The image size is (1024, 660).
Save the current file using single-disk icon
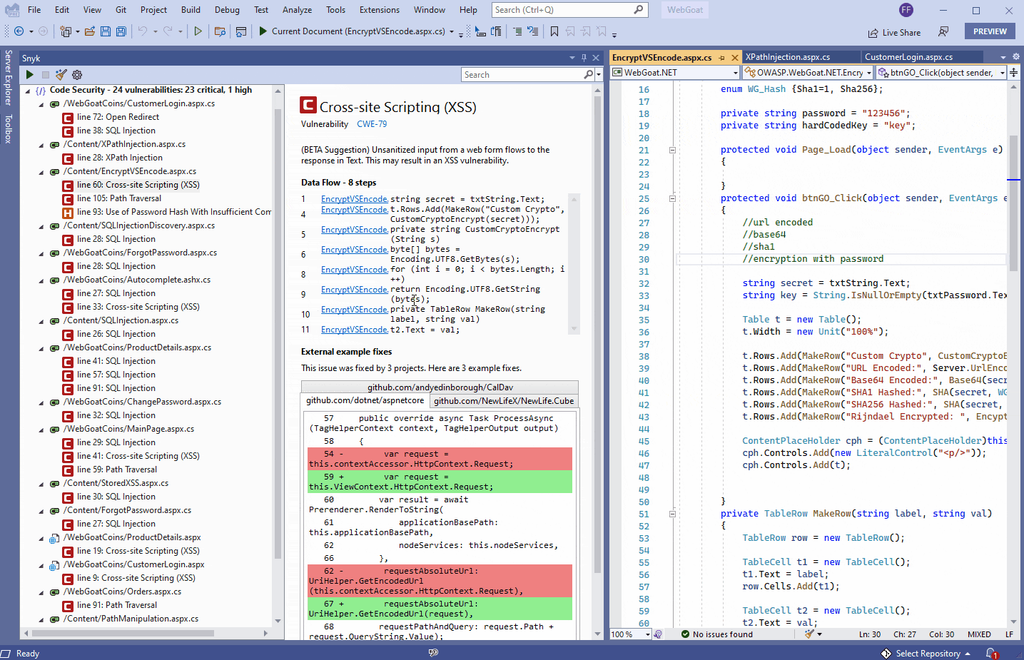(x=105, y=31)
